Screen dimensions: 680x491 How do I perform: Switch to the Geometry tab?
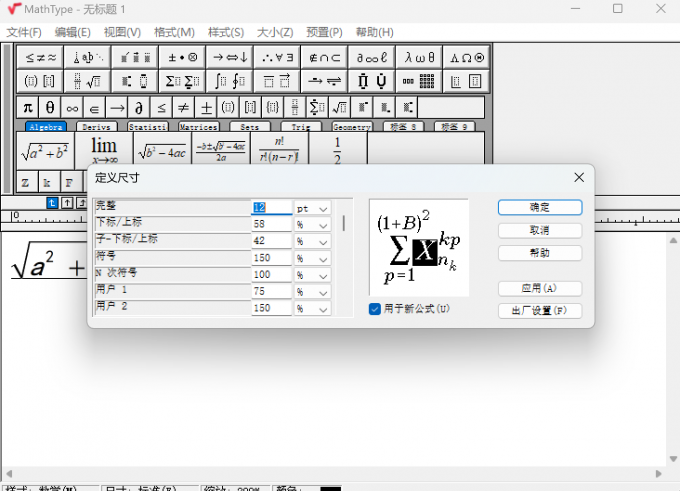(352, 127)
